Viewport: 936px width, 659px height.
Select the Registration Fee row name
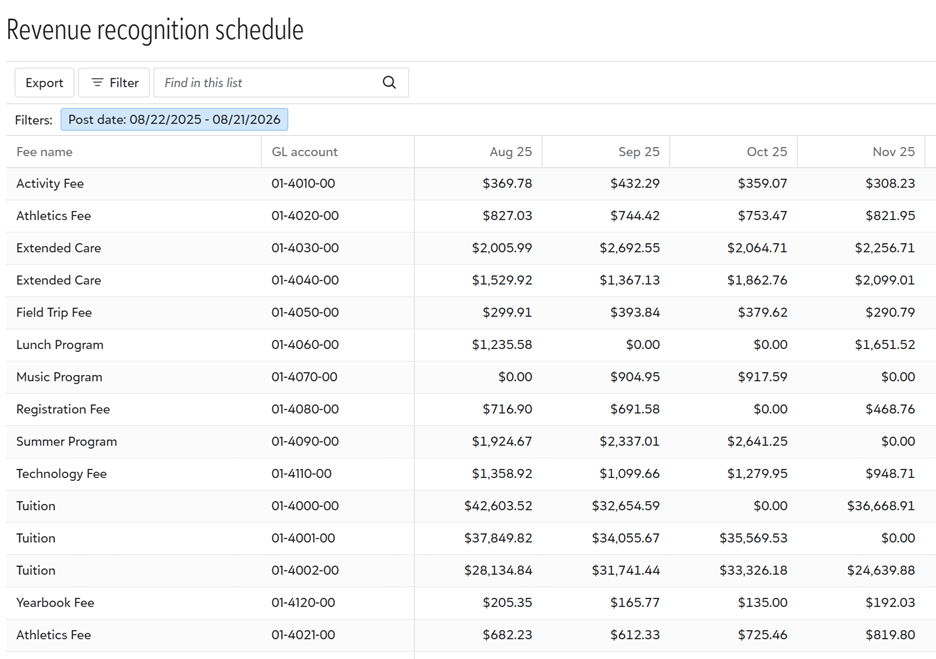pos(63,409)
